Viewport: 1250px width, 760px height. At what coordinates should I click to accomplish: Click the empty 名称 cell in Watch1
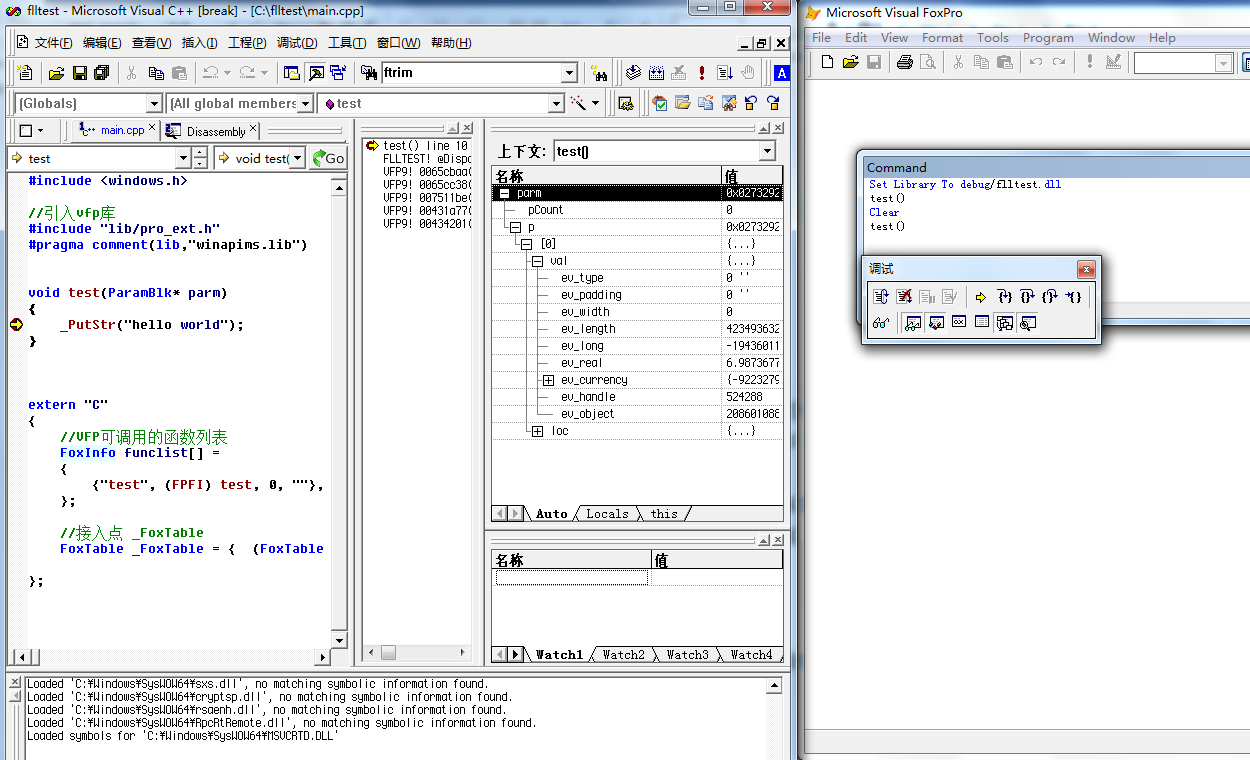tap(572, 578)
